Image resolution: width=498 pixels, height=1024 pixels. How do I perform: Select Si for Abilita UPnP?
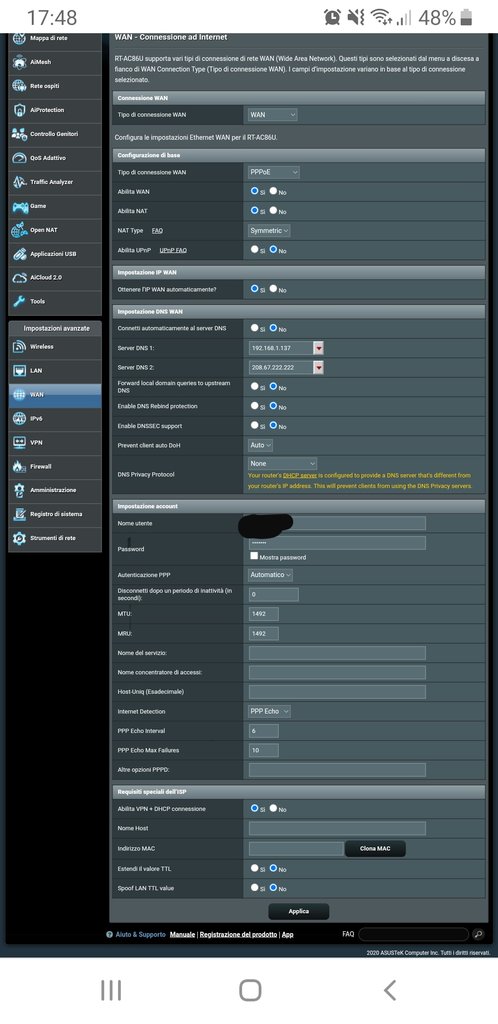coord(255,249)
